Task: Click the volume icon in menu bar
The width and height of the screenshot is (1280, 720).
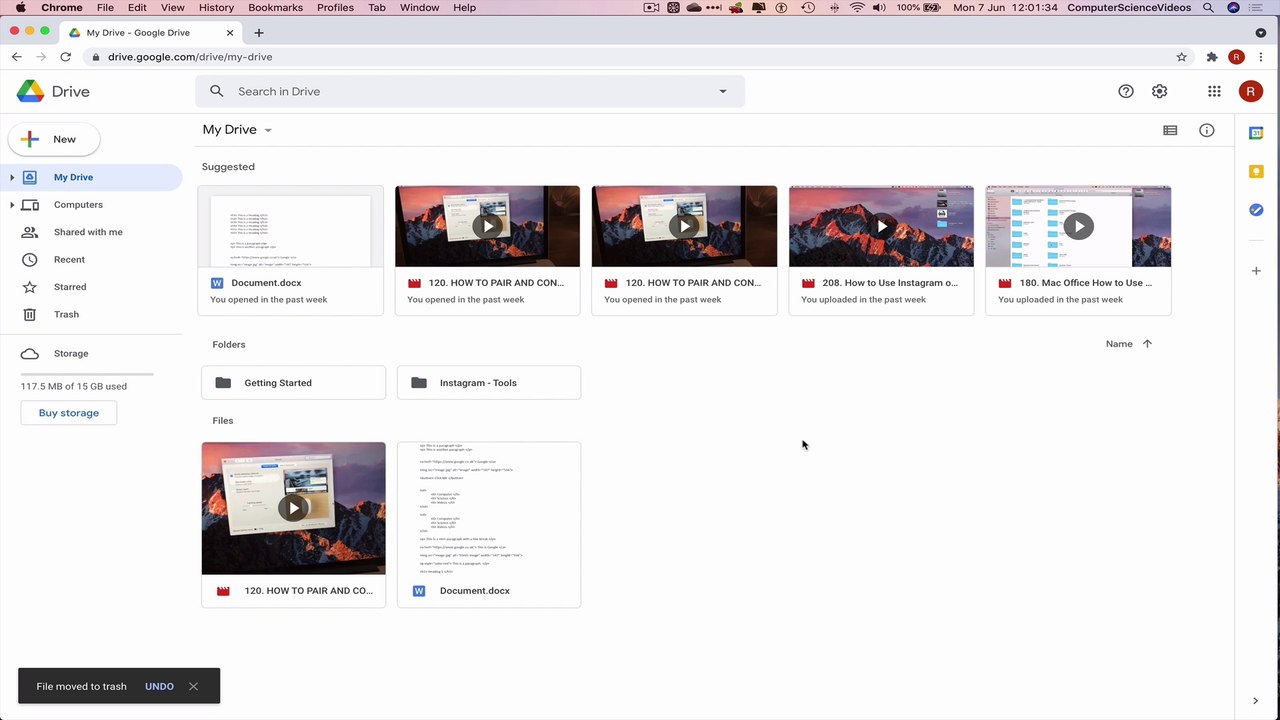Action: (879, 7)
